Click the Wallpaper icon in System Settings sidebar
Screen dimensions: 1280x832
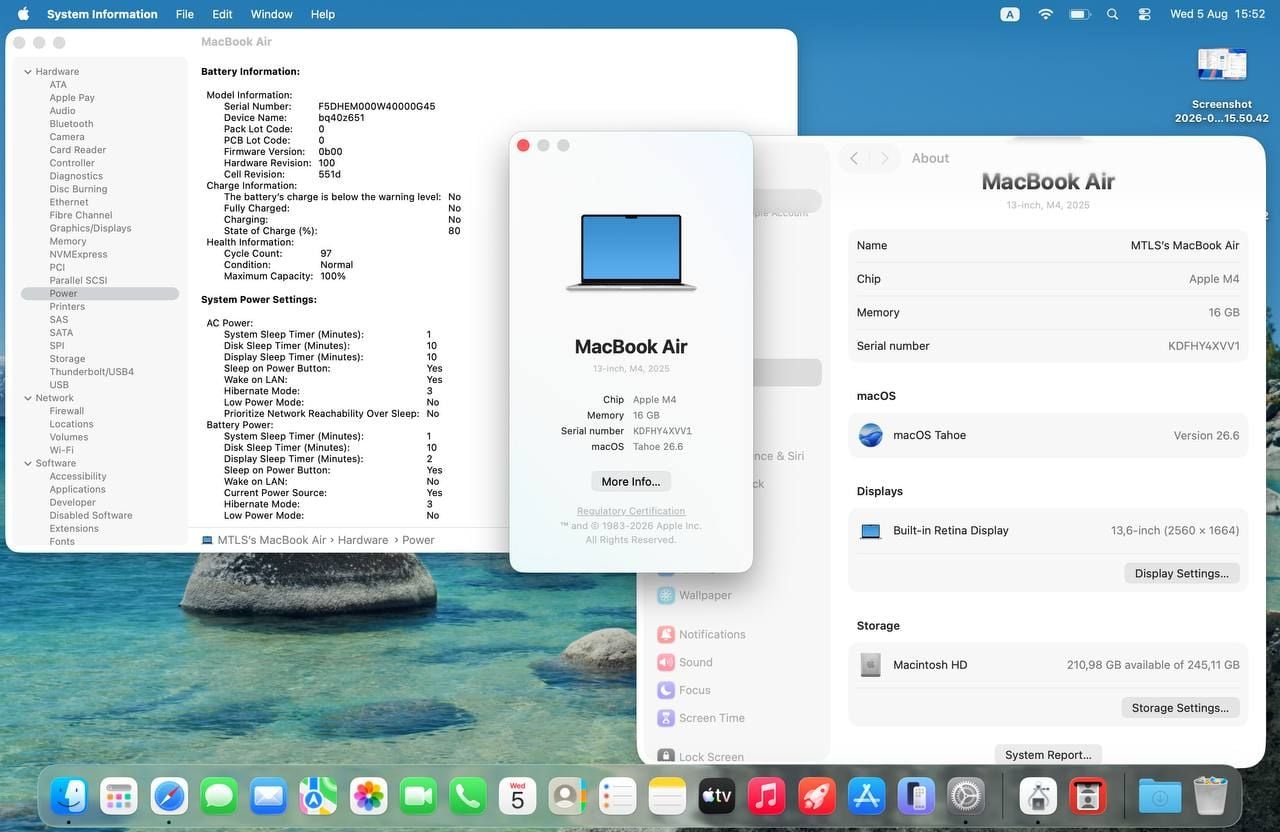[x=665, y=595]
